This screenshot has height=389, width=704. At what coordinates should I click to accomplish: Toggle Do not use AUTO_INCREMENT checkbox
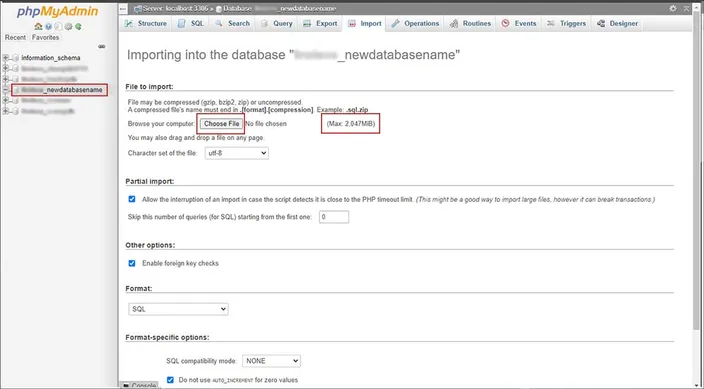(x=170, y=380)
